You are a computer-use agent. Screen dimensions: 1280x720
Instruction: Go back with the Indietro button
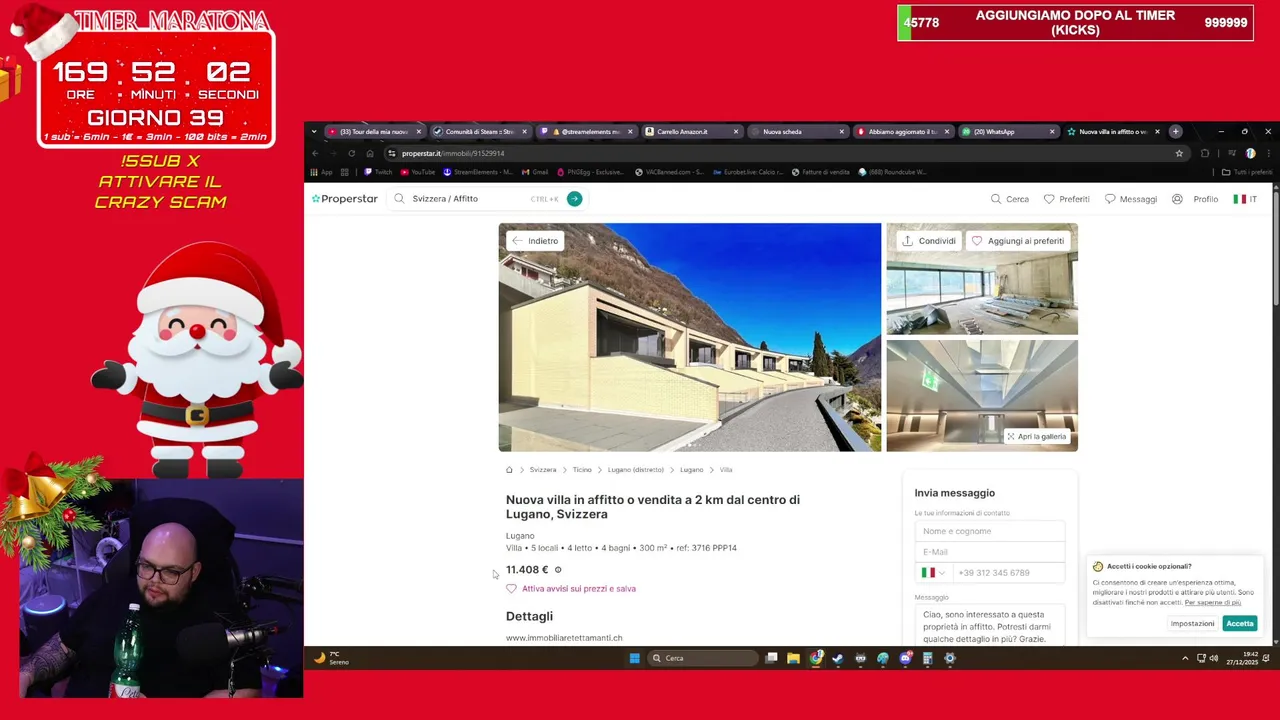tap(535, 241)
